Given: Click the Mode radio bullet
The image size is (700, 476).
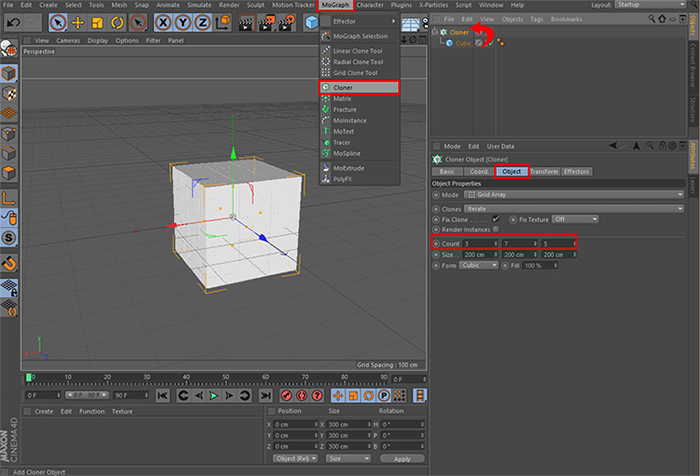Looking at the screenshot, I should pos(436,195).
